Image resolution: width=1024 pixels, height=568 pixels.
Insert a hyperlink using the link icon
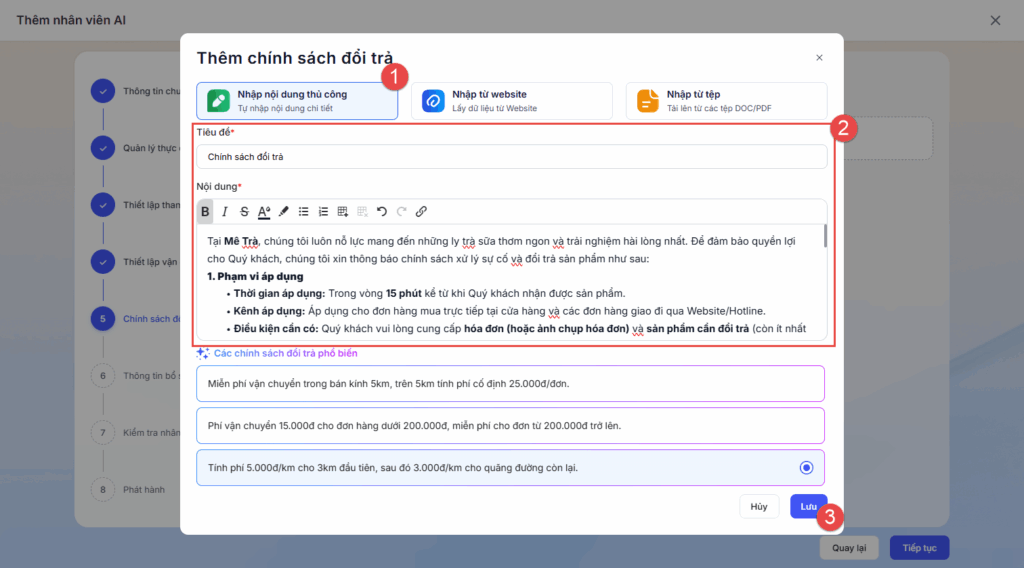[421, 212]
